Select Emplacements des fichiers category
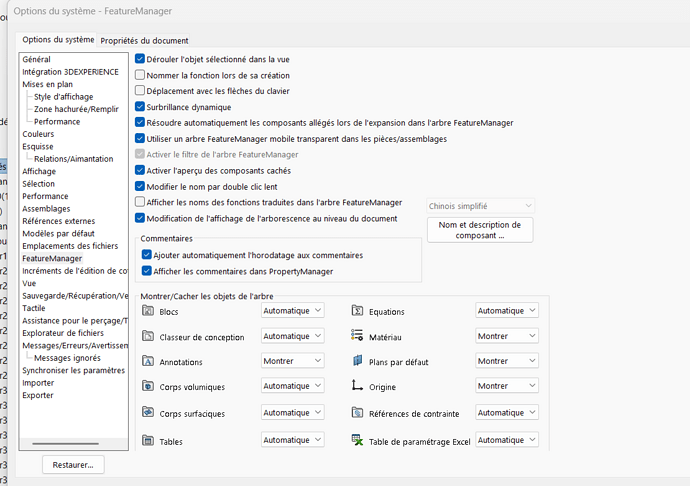This screenshot has width=690, height=486. [70, 246]
